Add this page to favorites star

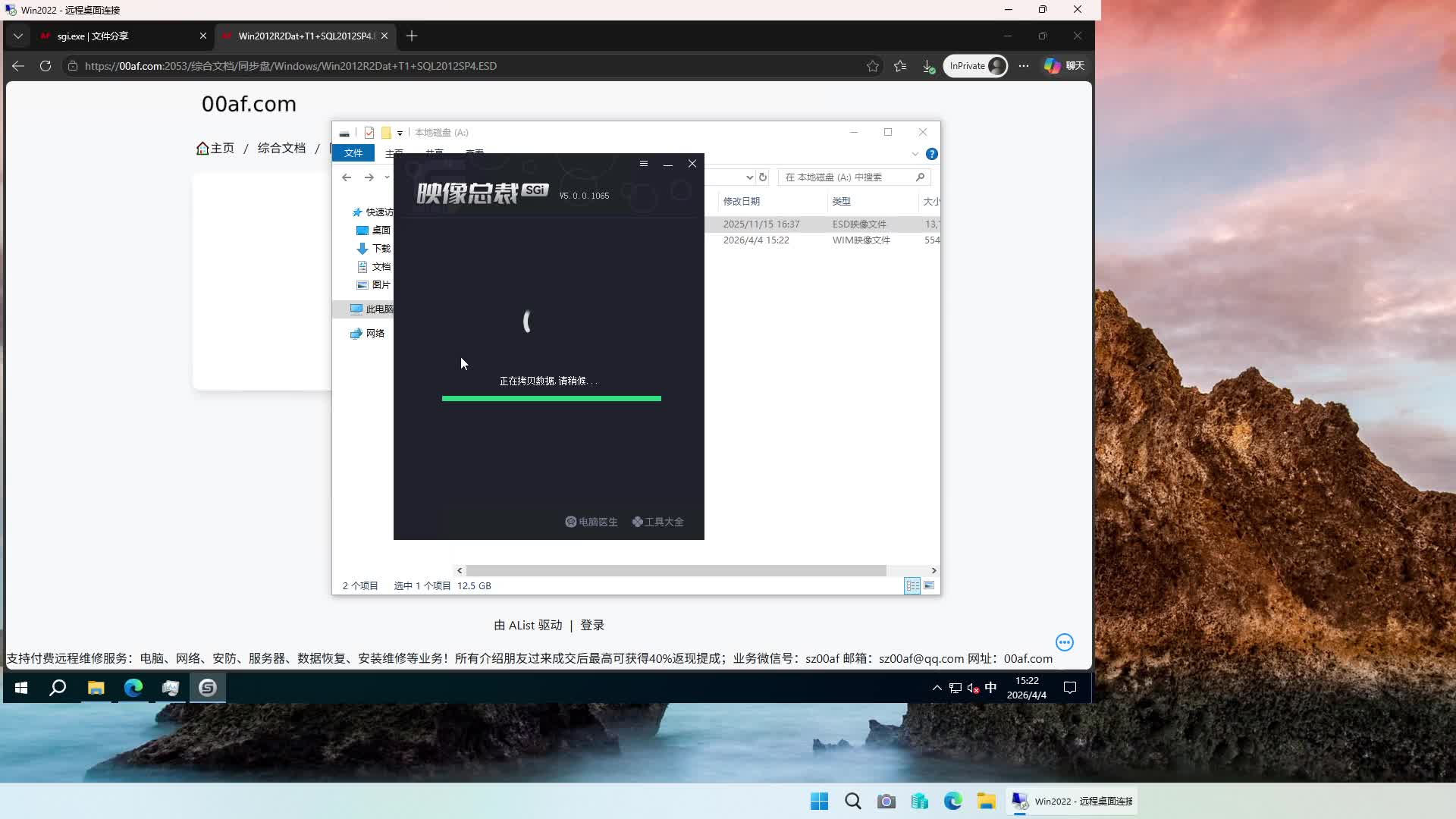pyautogui.click(x=873, y=66)
